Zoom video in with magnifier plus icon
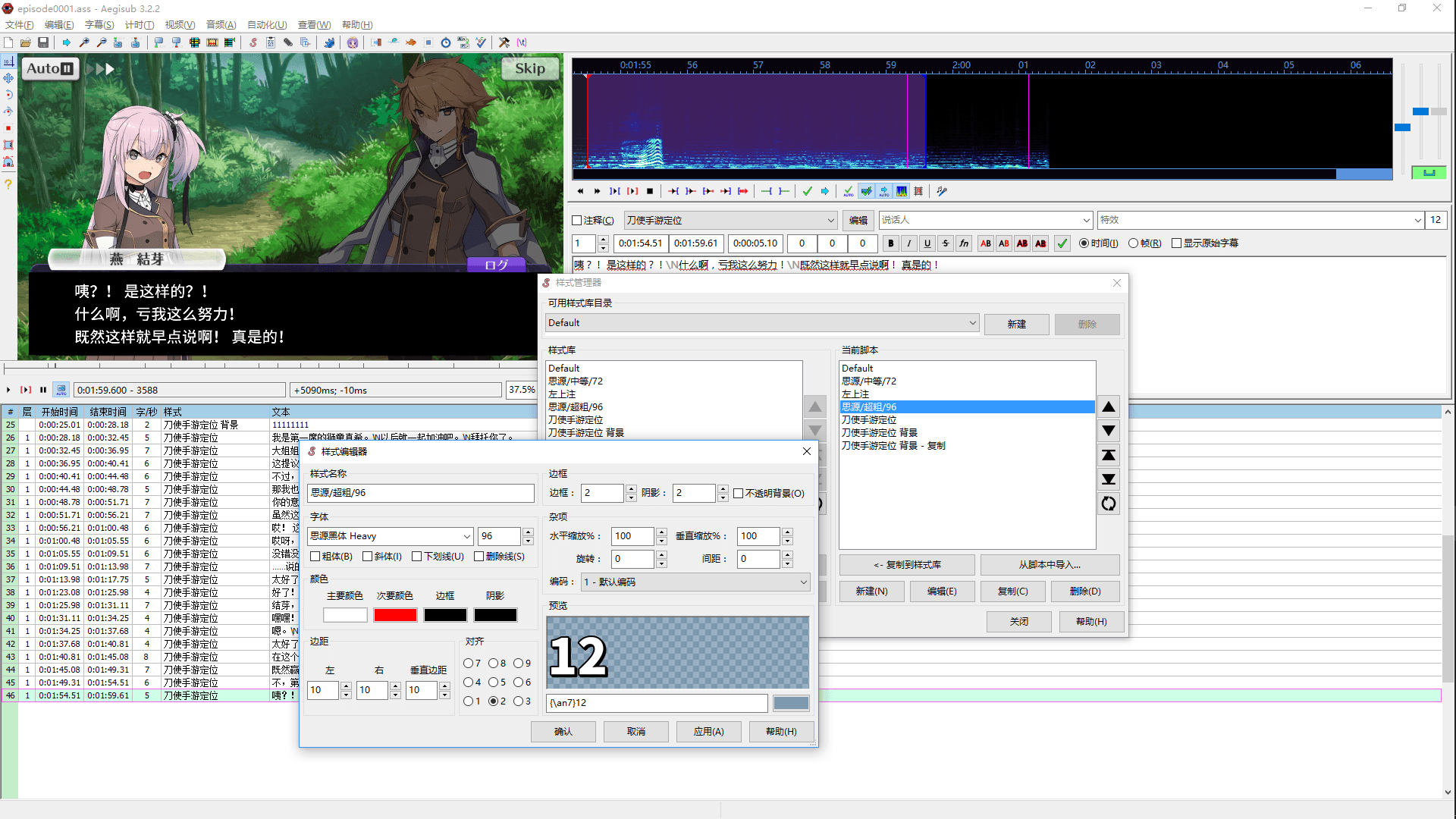This screenshot has height=819, width=1456. pos(84,42)
